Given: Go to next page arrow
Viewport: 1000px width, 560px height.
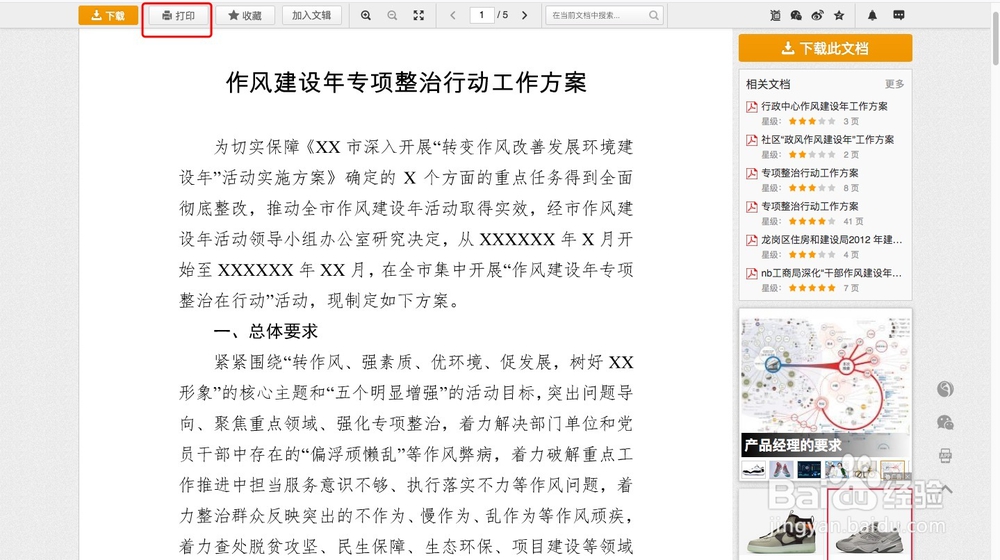Looking at the screenshot, I should click(524, 15).
